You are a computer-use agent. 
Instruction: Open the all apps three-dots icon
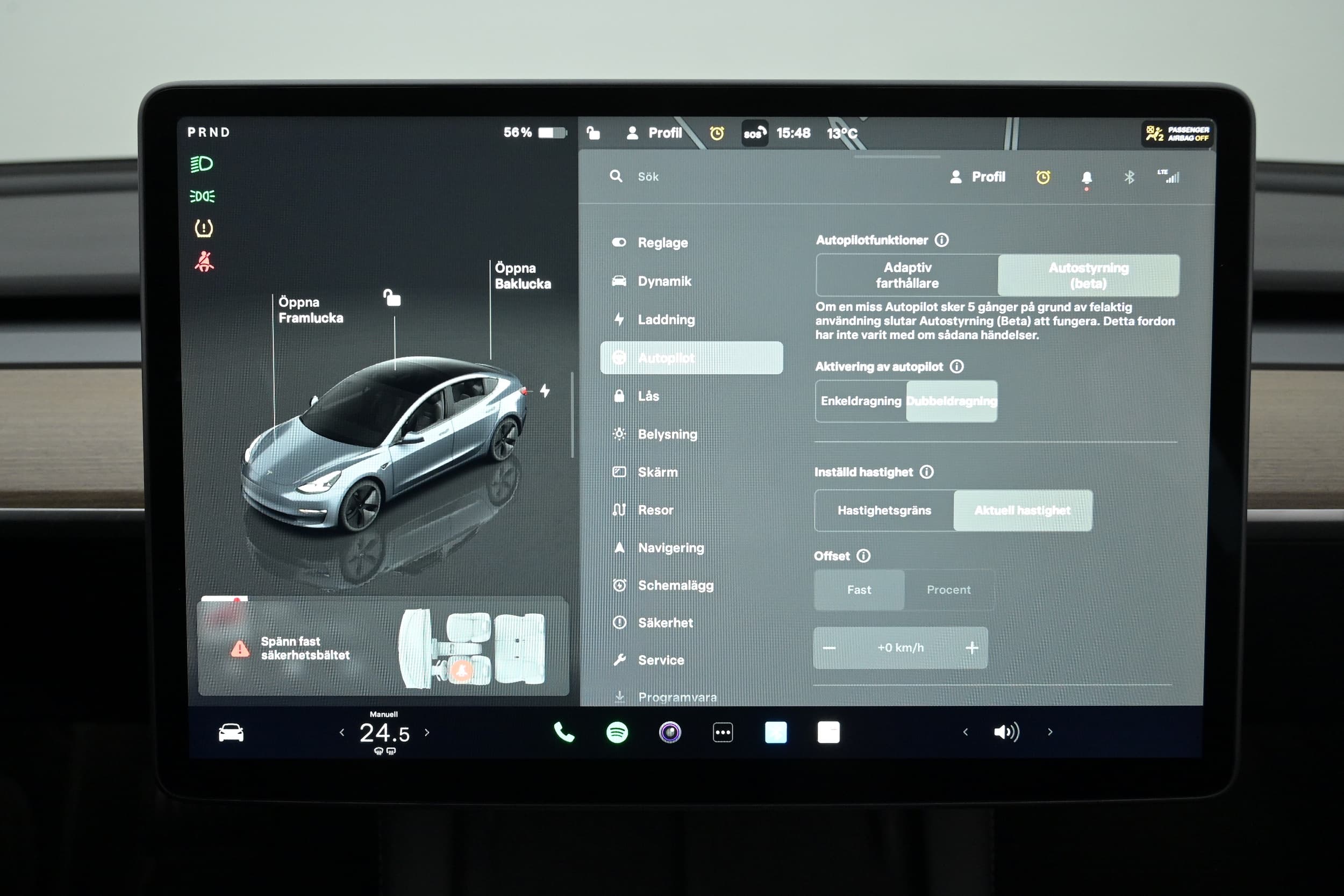coord(723,732)
